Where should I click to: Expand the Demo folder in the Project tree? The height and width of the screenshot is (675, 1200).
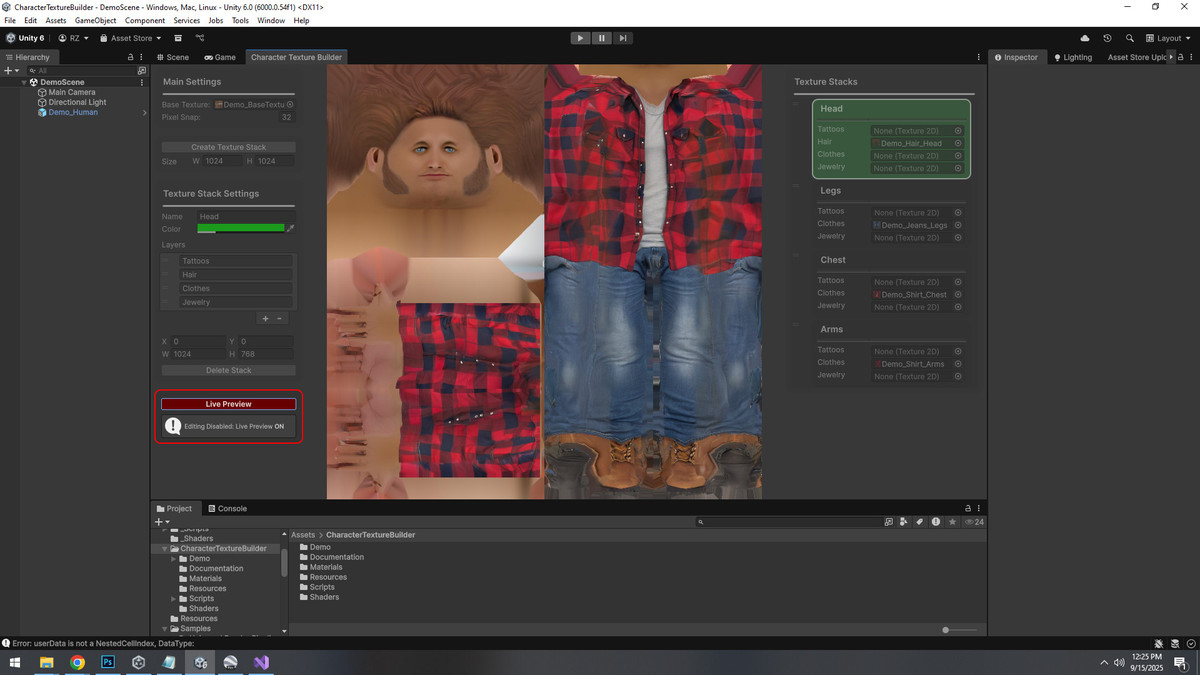[173, 559]
